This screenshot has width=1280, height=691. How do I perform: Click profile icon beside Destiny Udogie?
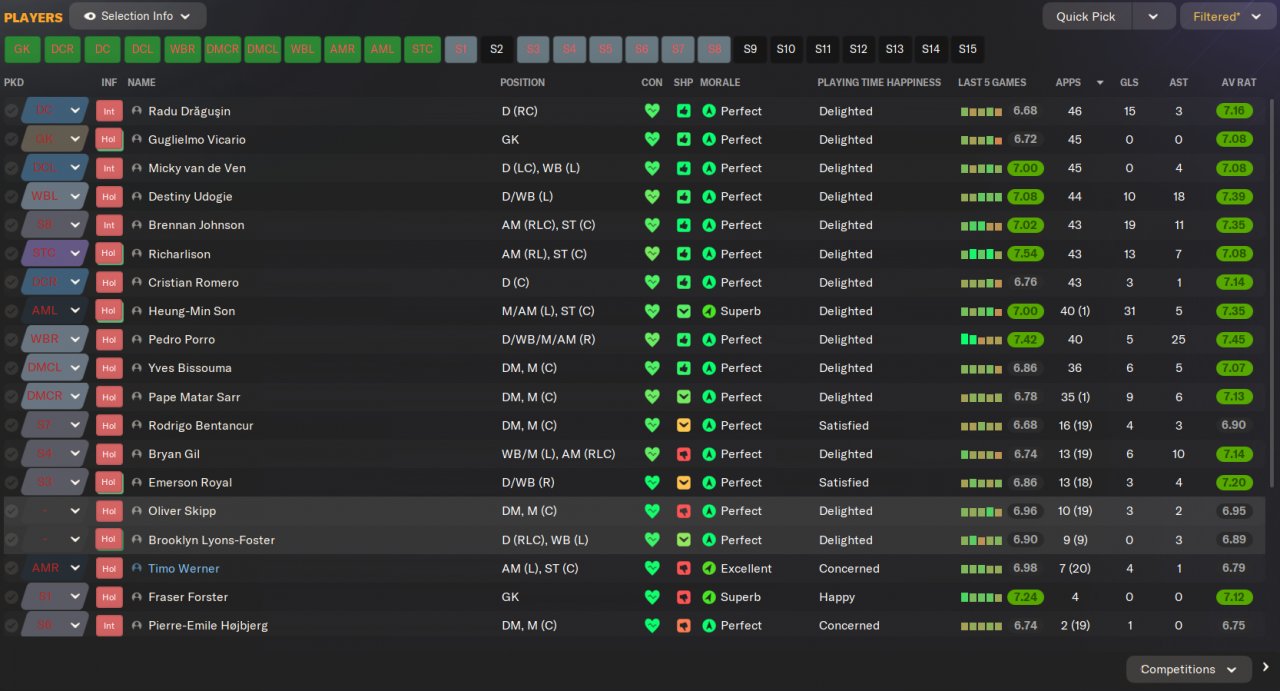pos(137,197)
